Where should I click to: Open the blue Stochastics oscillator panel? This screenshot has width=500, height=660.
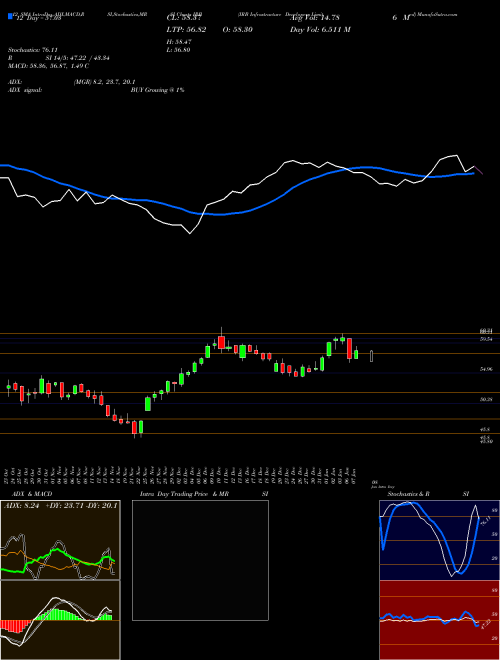point(439,540)
